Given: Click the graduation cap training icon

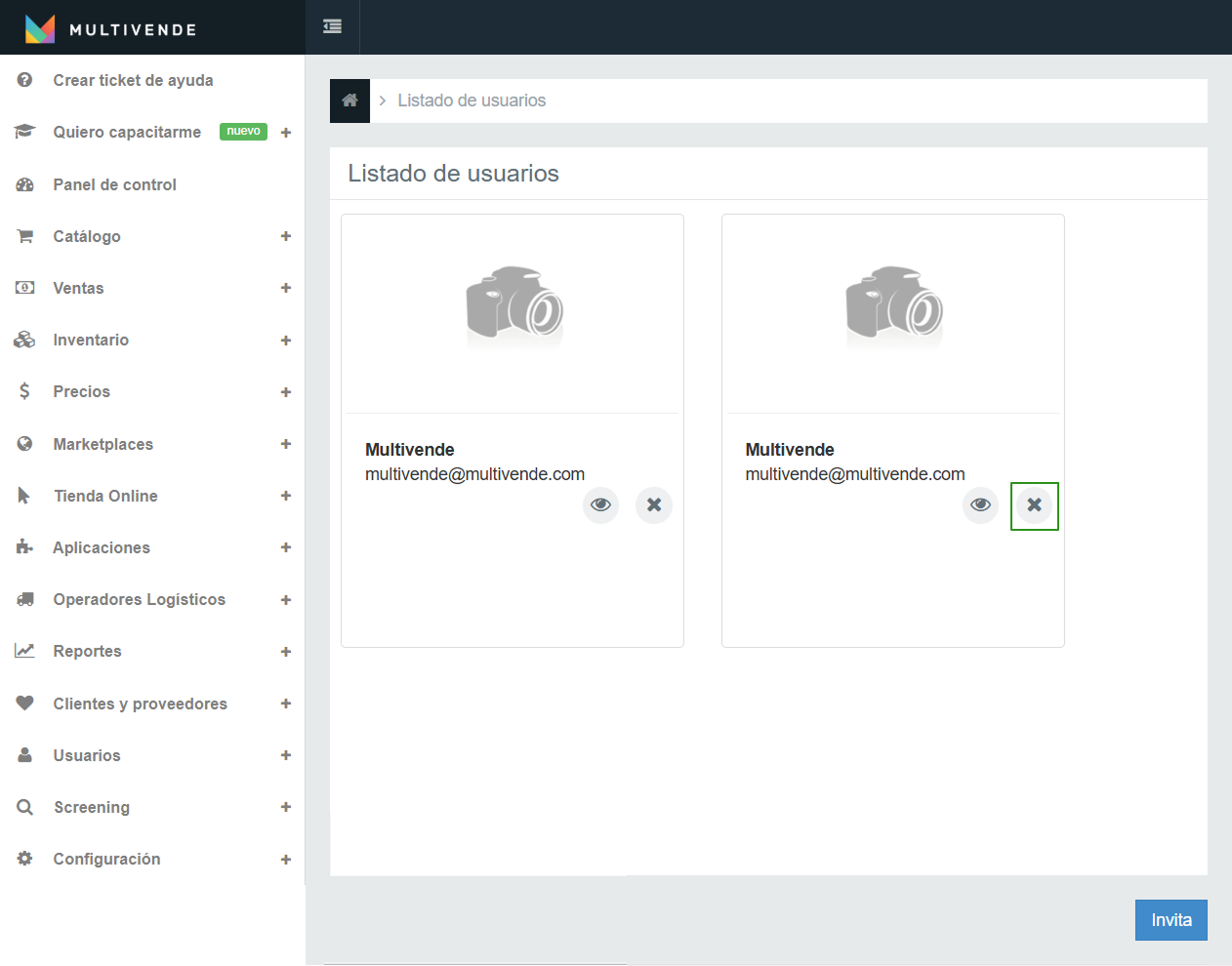Looking at the screenshot, I should pos(25,132).
